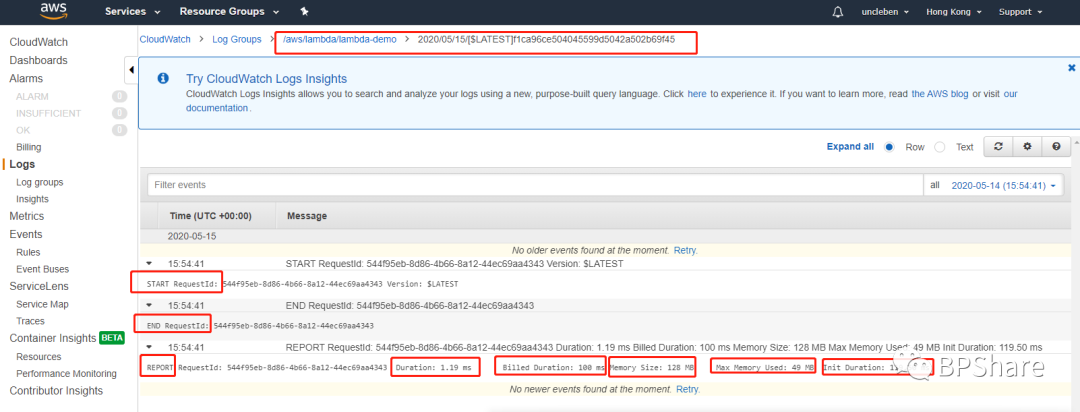Viewport: 1080px width, 412px height.
Task: Collapse the sidebar with the arrow tab
Action: (132, 70)
